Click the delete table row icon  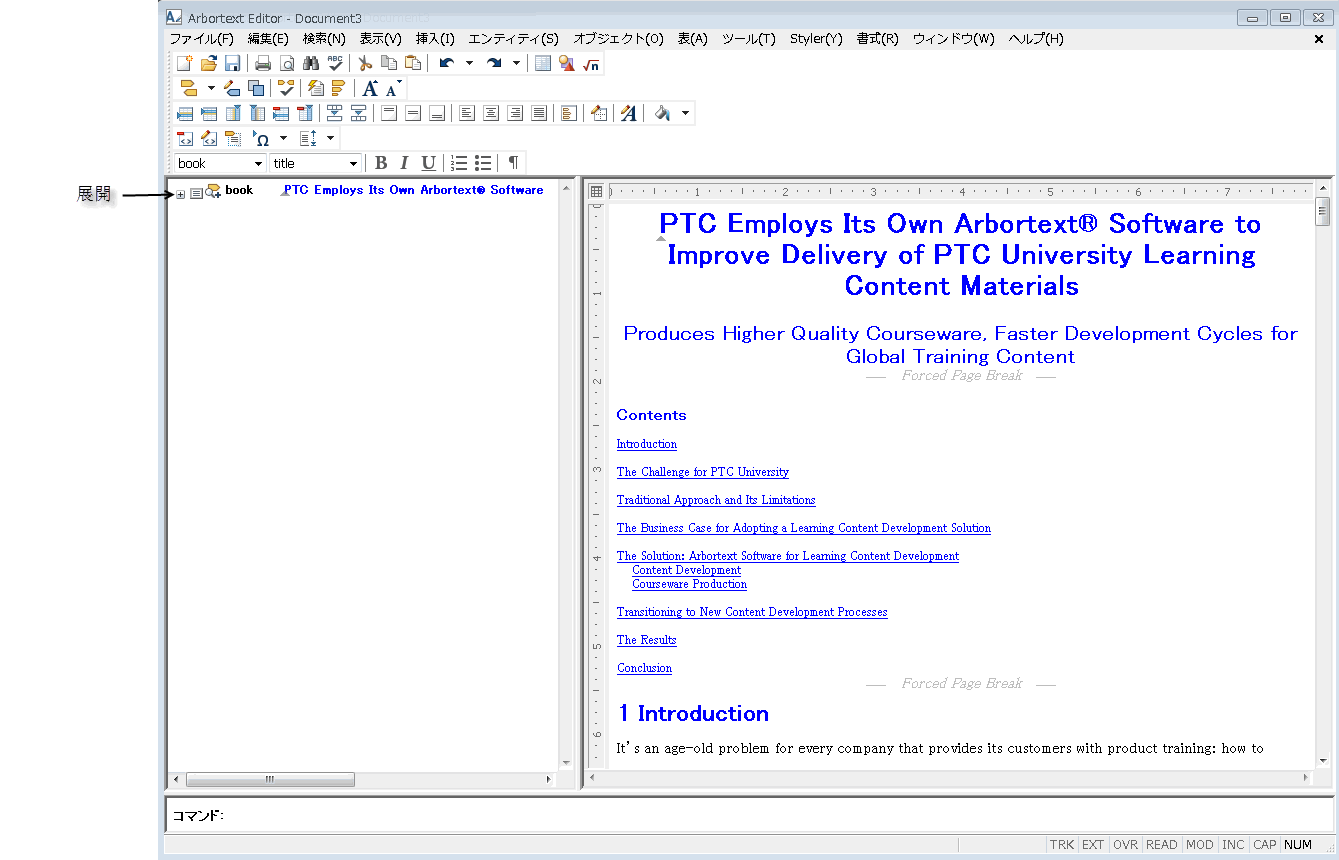pos(281,113)
